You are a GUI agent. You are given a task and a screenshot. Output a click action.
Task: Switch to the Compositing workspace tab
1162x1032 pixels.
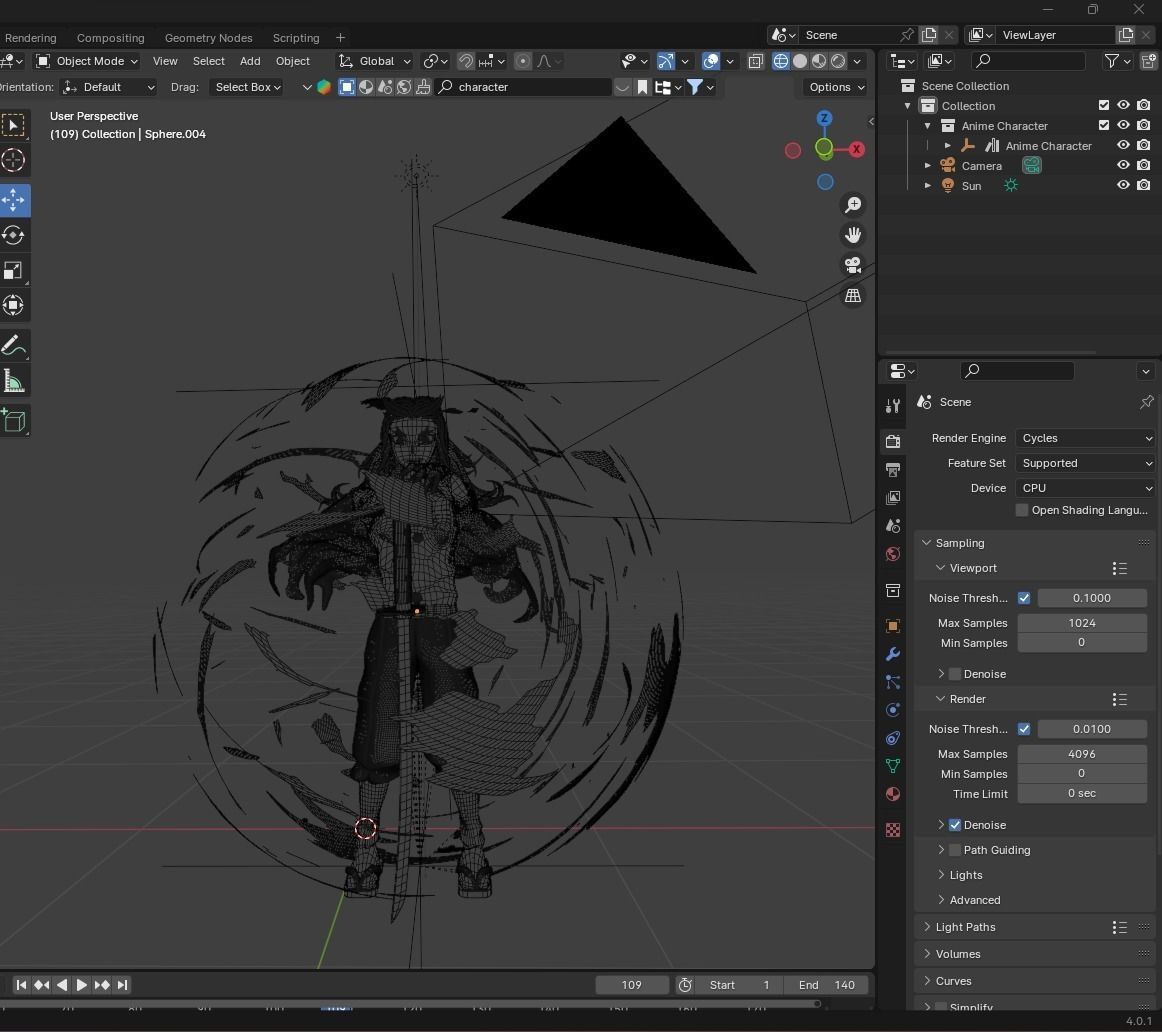pyautogui.click(x=110, y=38)
